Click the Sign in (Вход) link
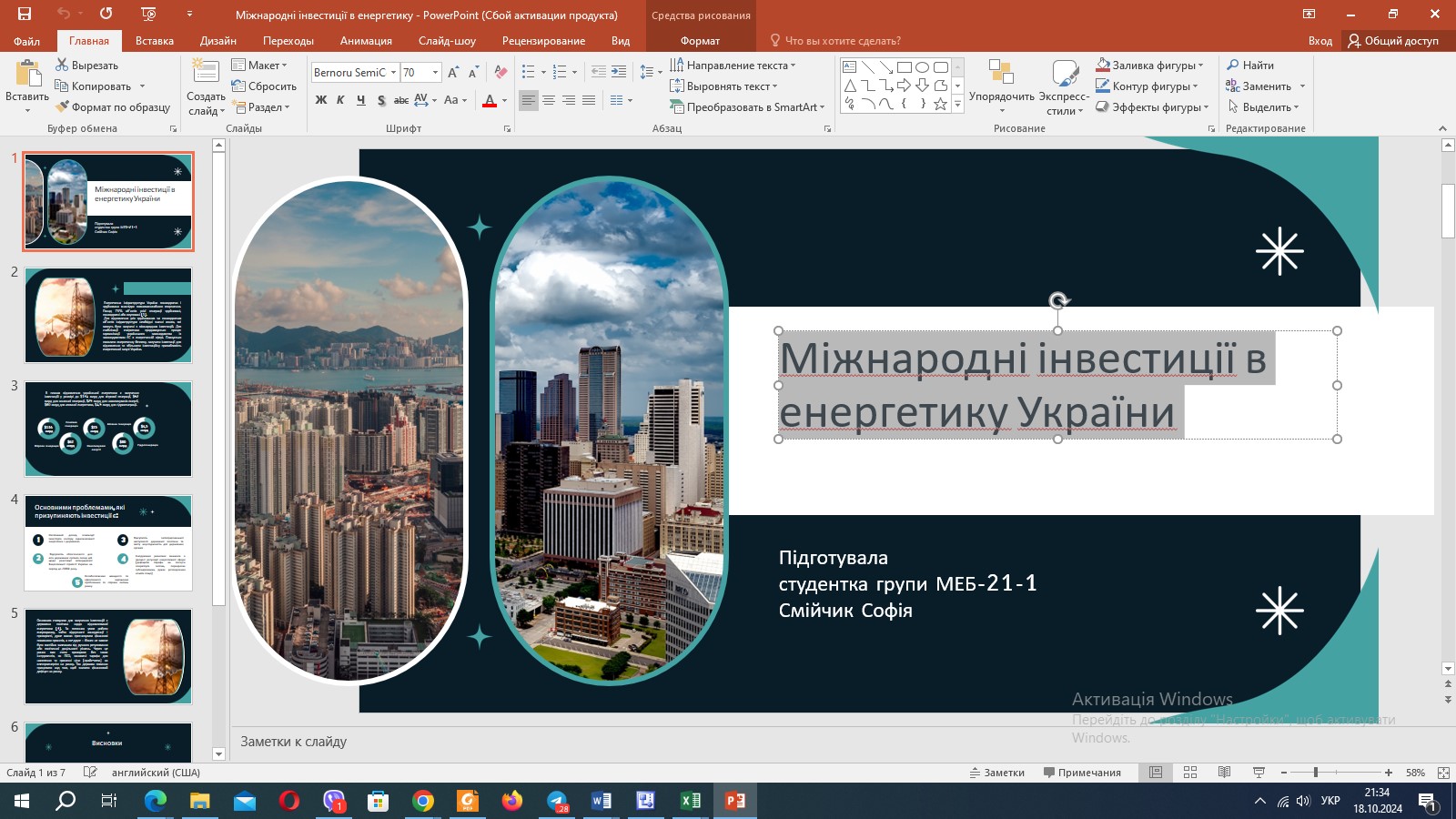1456x819 pixels. pyautogui.click(x=1320, y=41)
